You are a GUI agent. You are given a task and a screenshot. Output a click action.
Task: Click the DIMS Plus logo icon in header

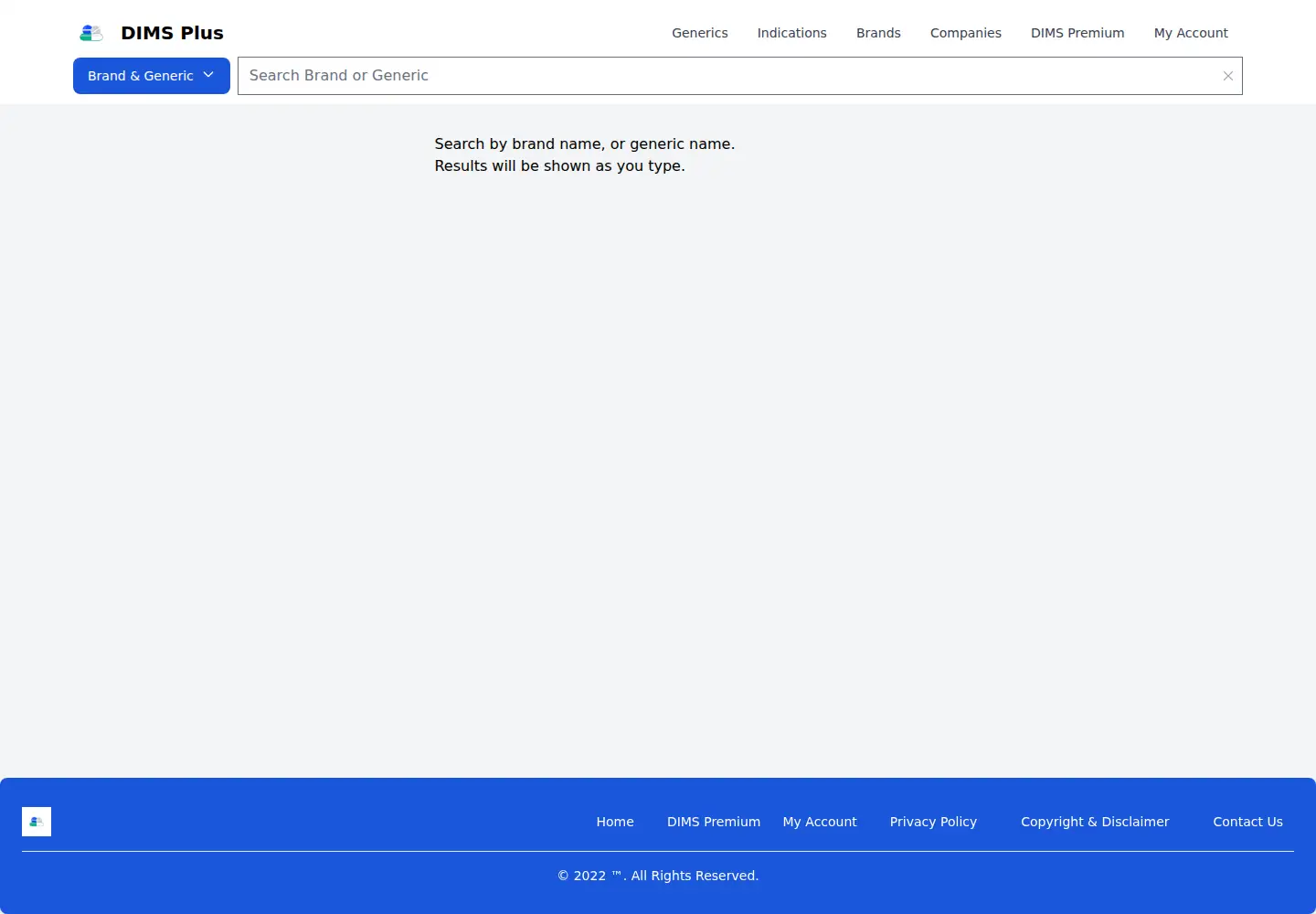click(91, 33)
